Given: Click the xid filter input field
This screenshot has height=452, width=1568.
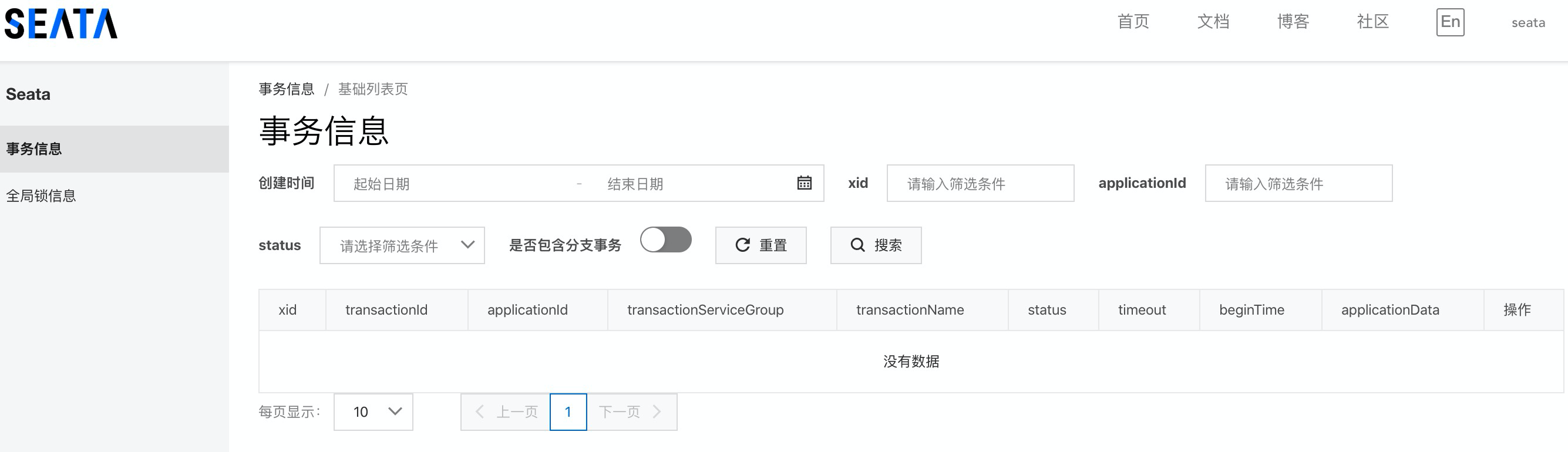Looking at the screenshot, I should (980, 183).
